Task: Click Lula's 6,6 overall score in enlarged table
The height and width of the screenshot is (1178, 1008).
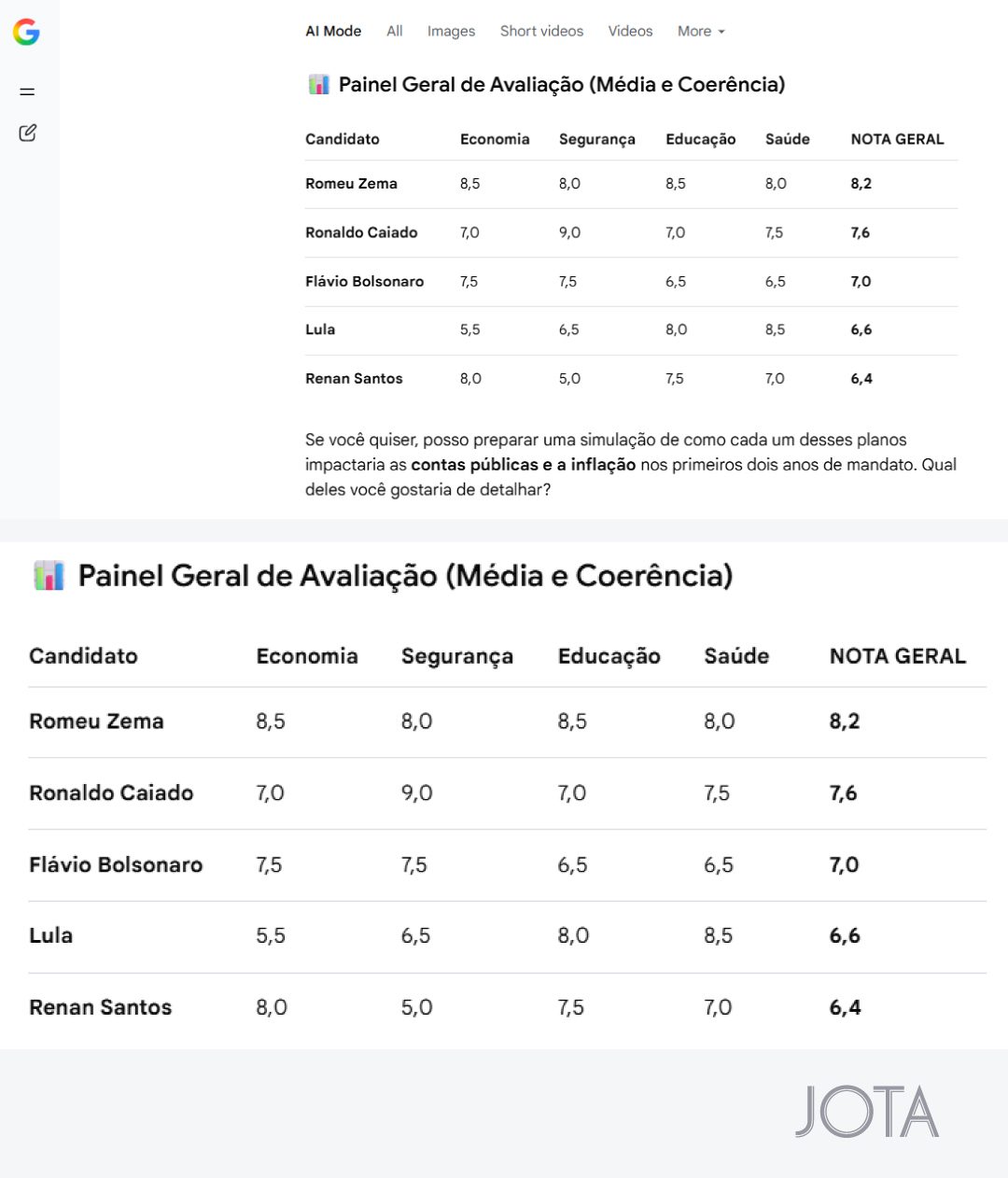Action: coord(845,935)
